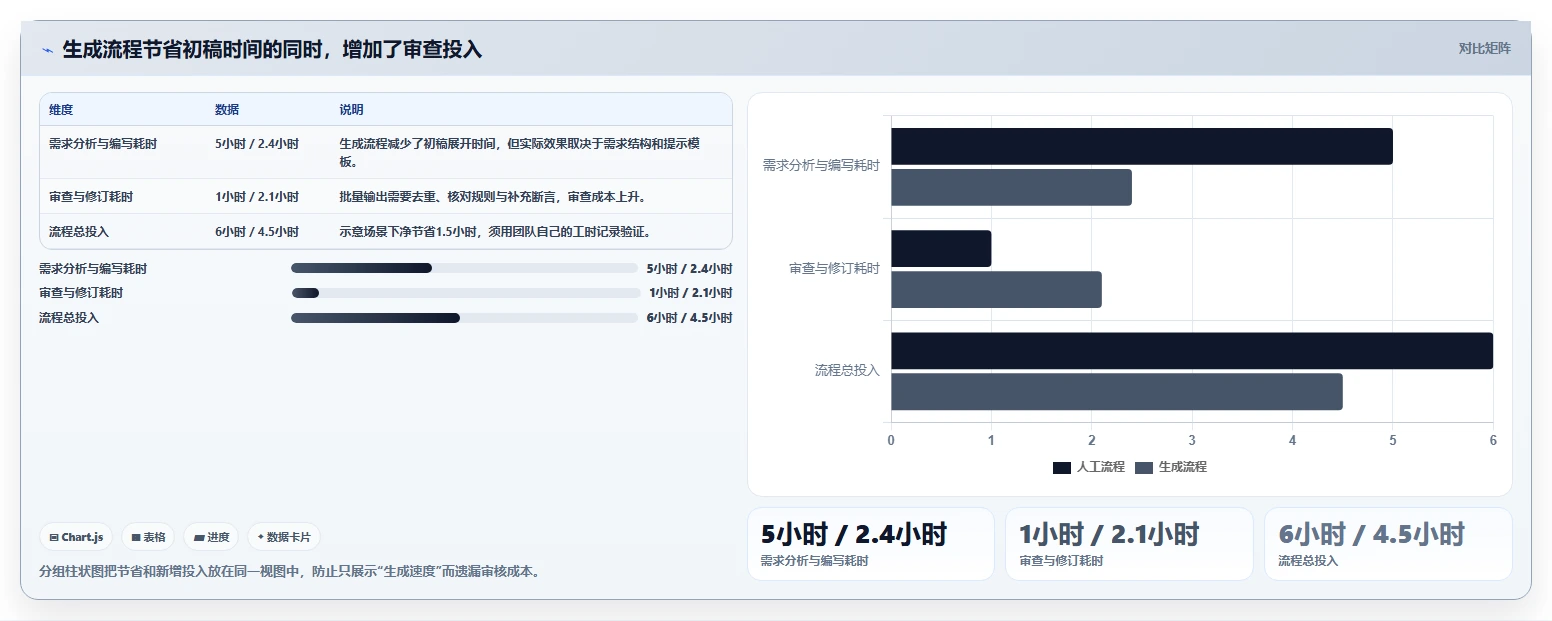Click the 需求分析与编写耗时 caption on the data card
This screenshot has height=621, width=1552.
pyautogui.click(x=815, y=561)
